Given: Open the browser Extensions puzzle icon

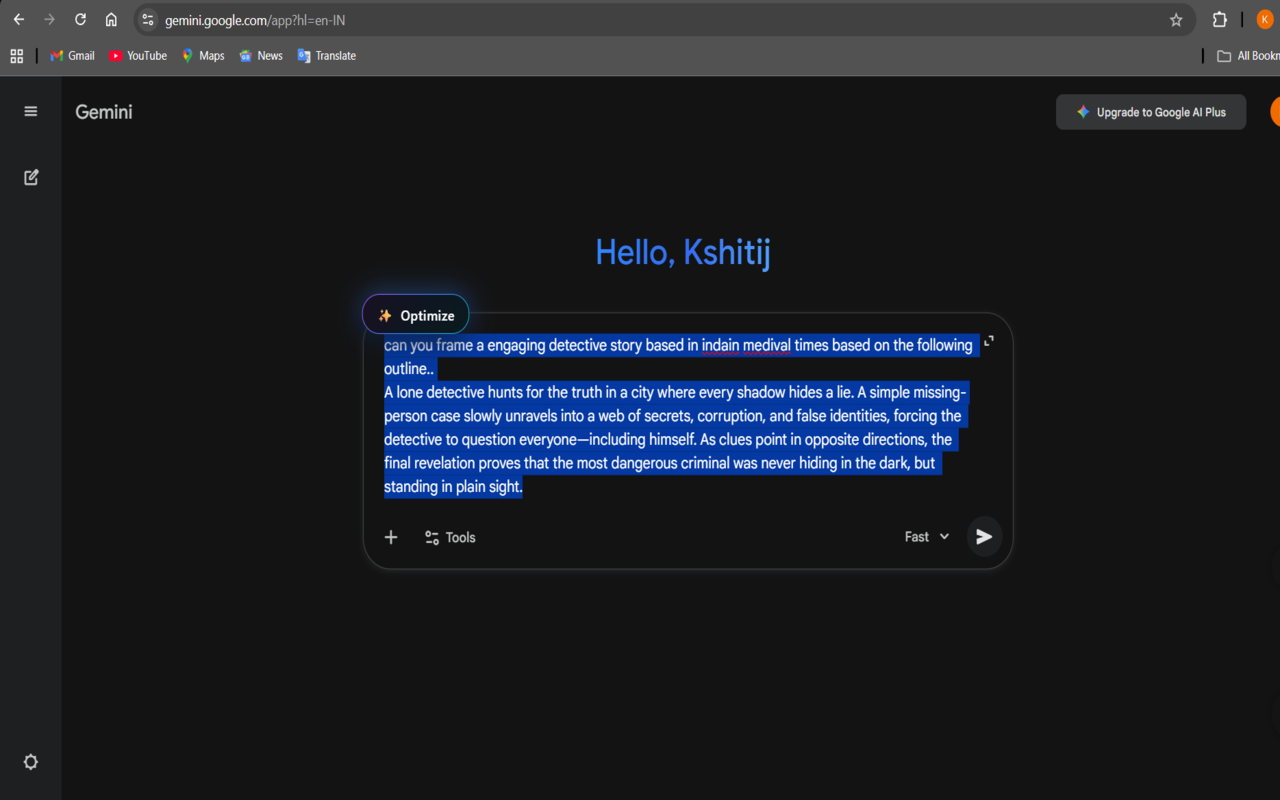Looking at the screenshot, I should coord(1220,20).
